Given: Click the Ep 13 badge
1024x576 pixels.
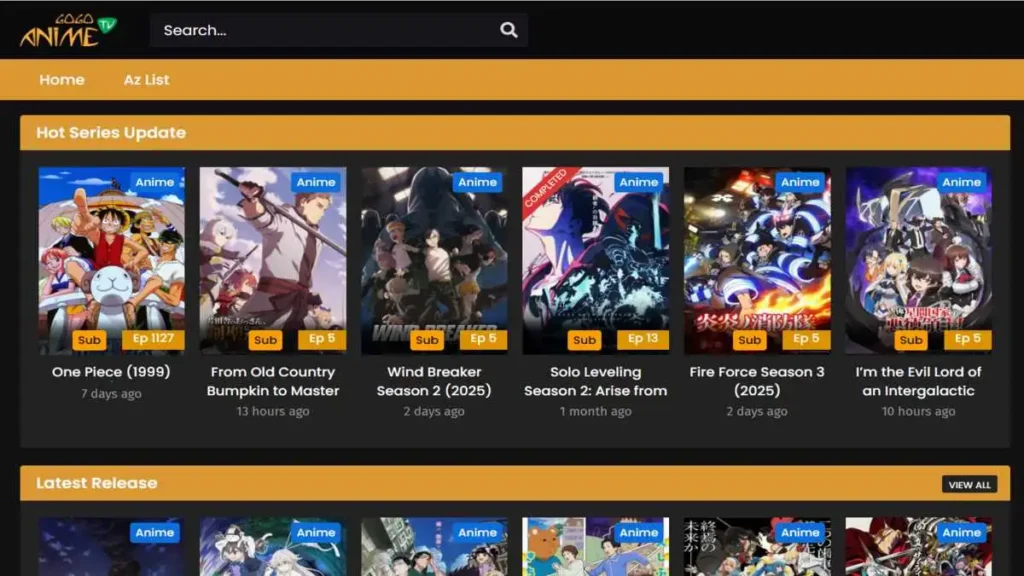Looking at the screenshot, I should click(643, 338).
